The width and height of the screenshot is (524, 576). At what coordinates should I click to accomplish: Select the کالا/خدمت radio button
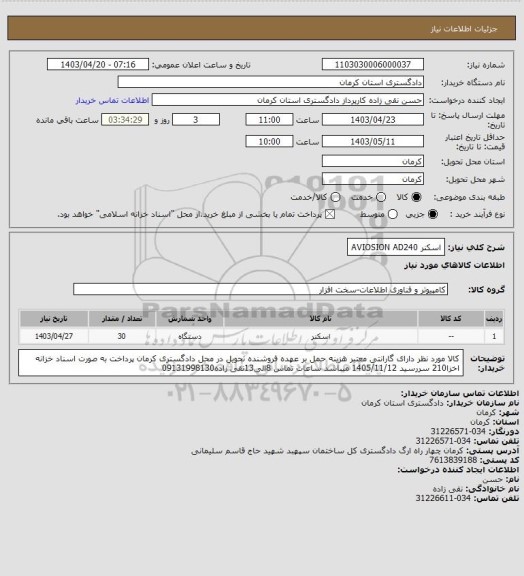point(335,197)
